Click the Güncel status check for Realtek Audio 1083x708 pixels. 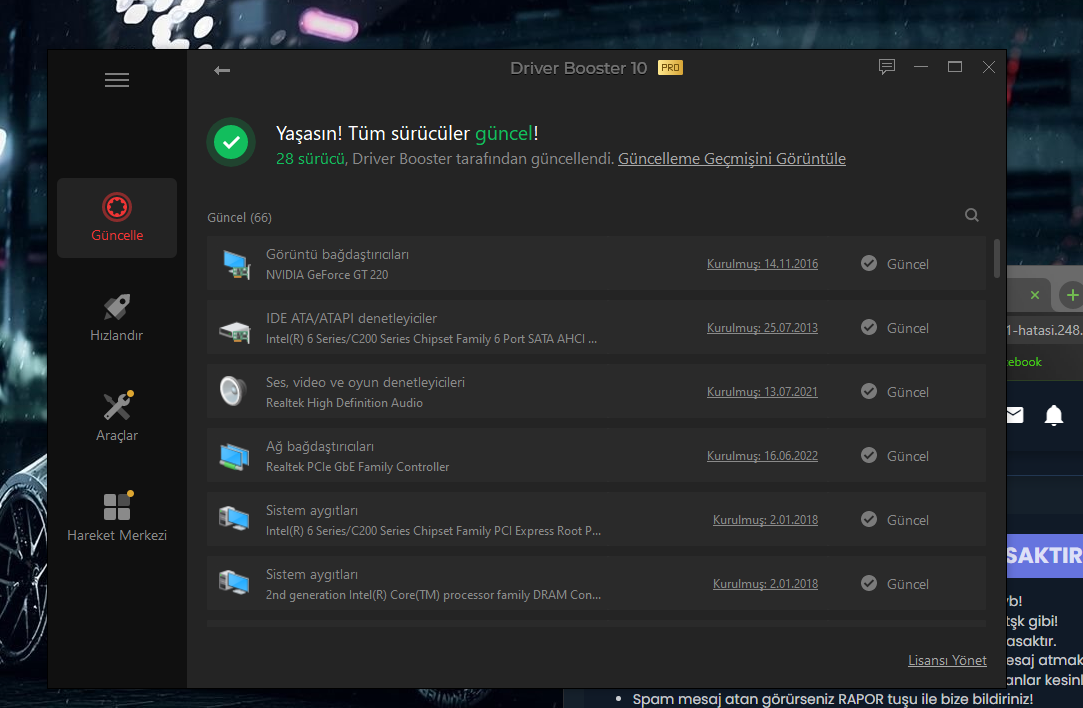click(x=869, y=392)
